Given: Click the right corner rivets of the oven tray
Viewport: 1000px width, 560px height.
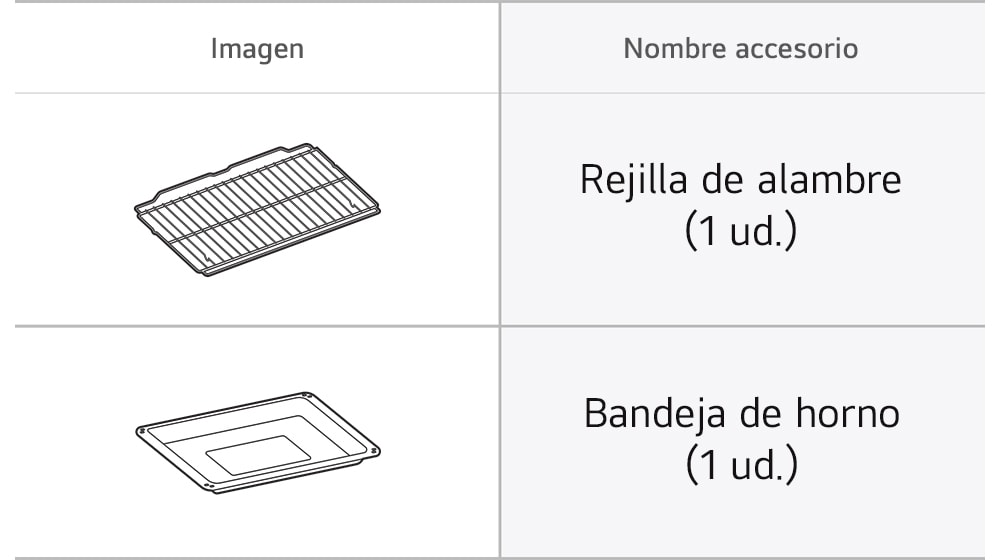Looking at the screenshot, I should (x=374, y=452).
